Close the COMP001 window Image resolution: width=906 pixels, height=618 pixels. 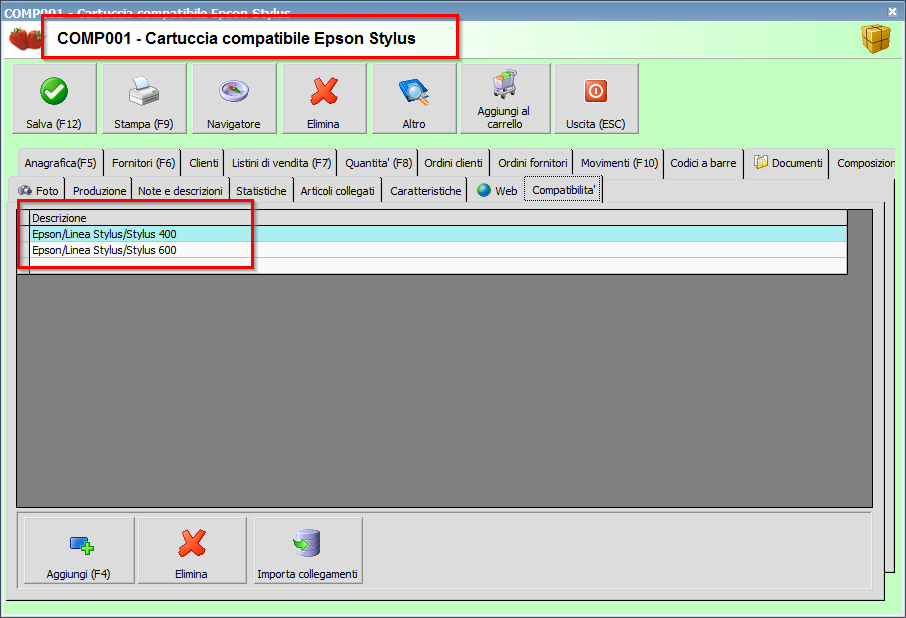(893, 11)
